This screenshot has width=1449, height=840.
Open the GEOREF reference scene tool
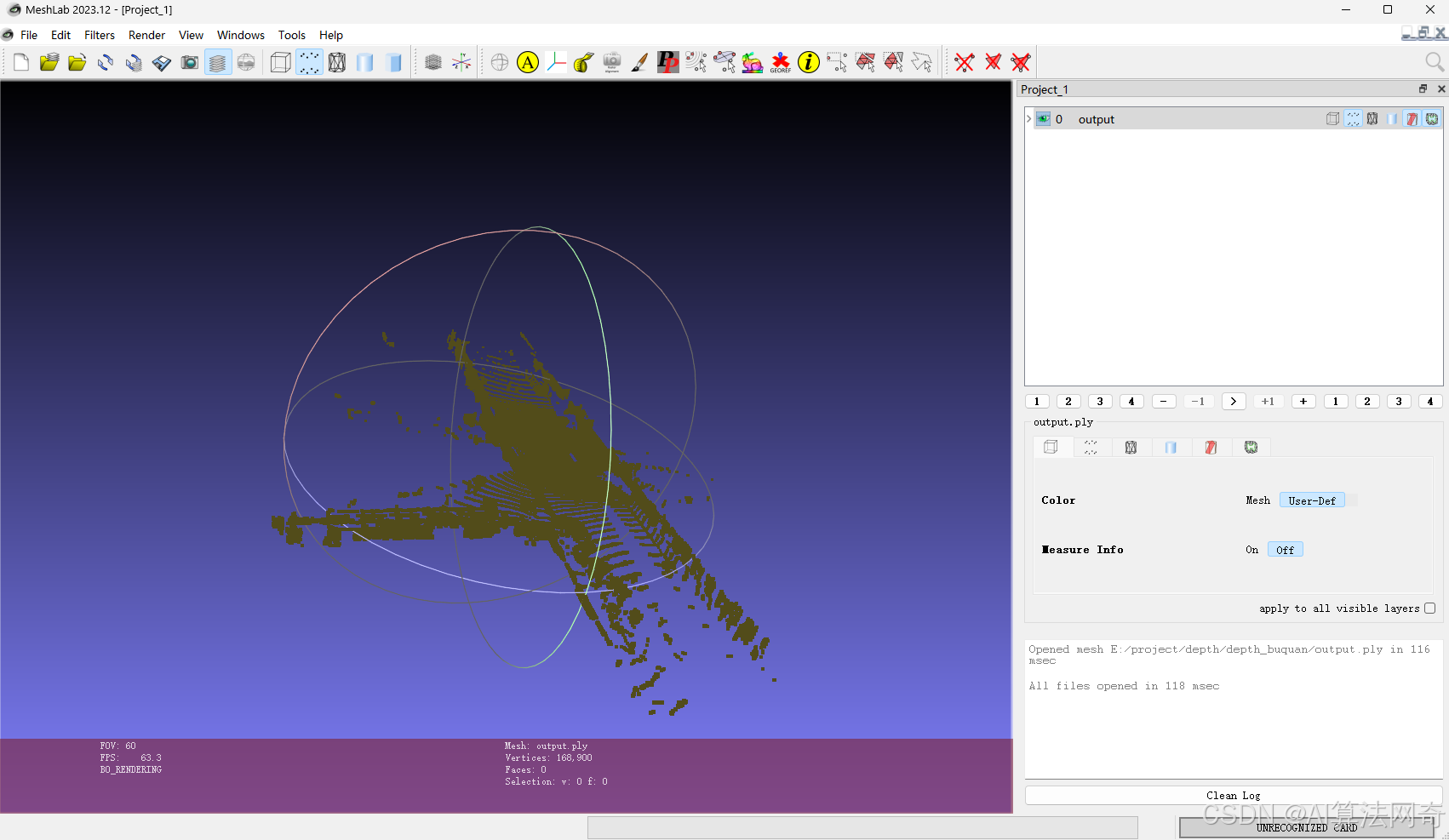tap(781, 62)
